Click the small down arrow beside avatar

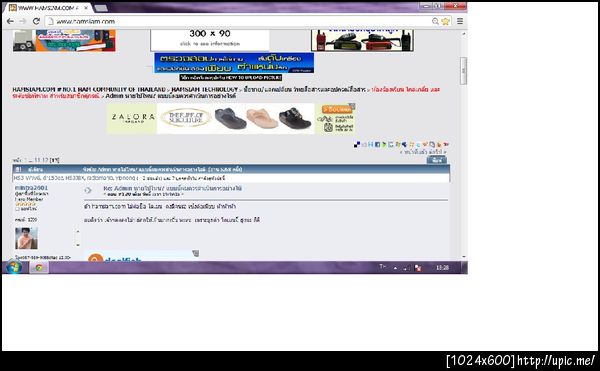coord(78,245)
